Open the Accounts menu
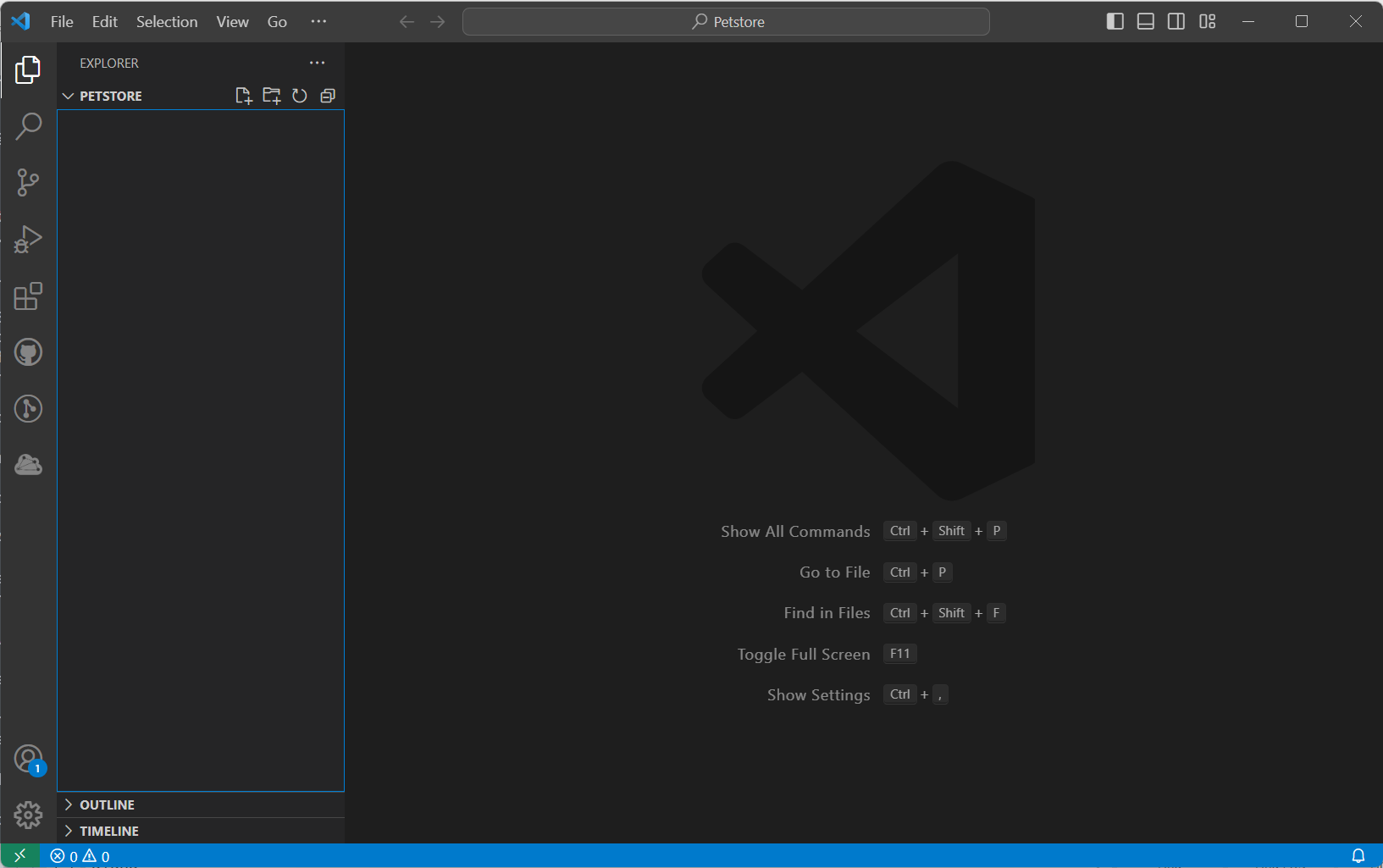 pos(28,759)
